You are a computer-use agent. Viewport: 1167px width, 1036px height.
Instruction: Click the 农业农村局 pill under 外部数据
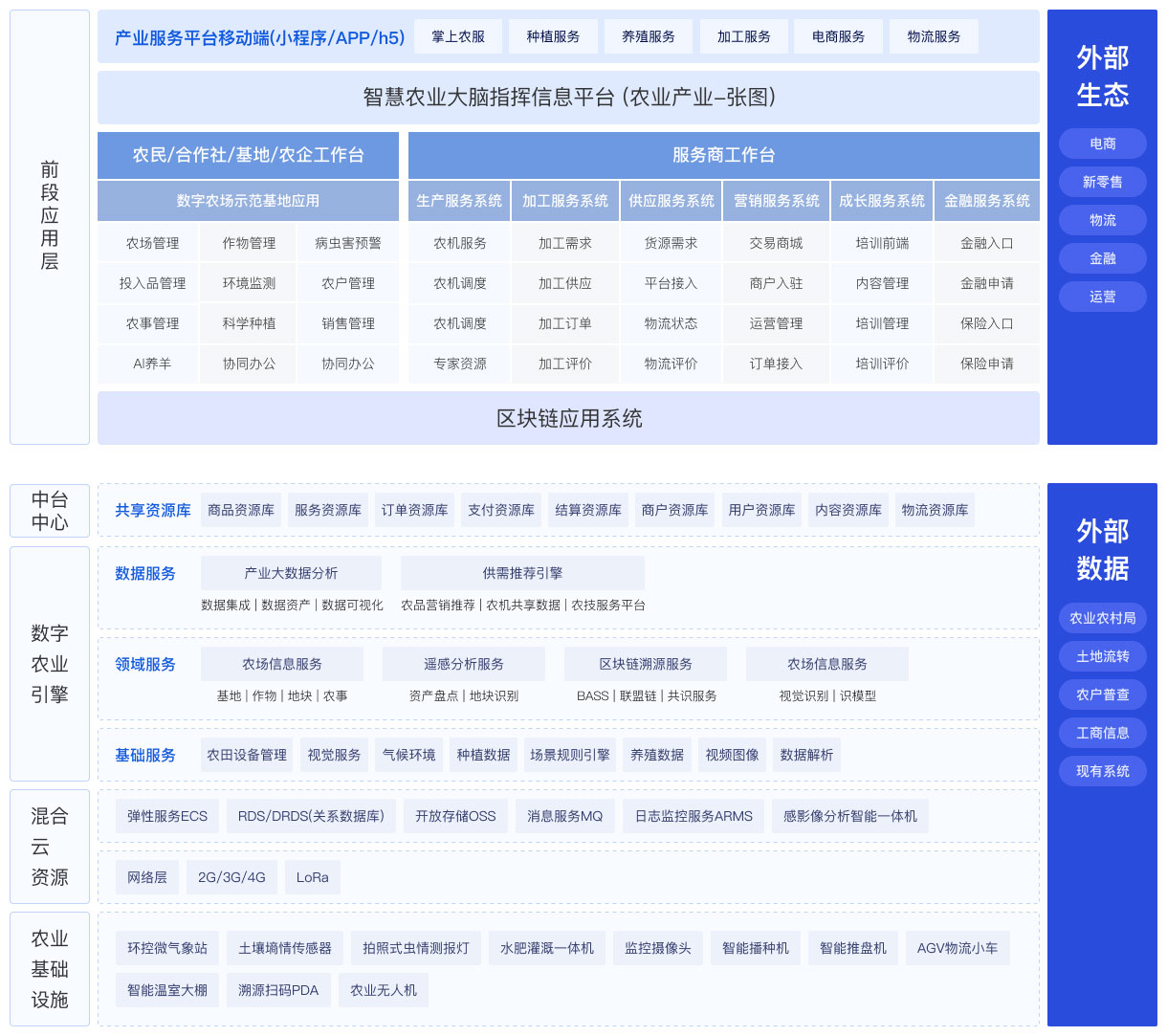click(1102, 618)
